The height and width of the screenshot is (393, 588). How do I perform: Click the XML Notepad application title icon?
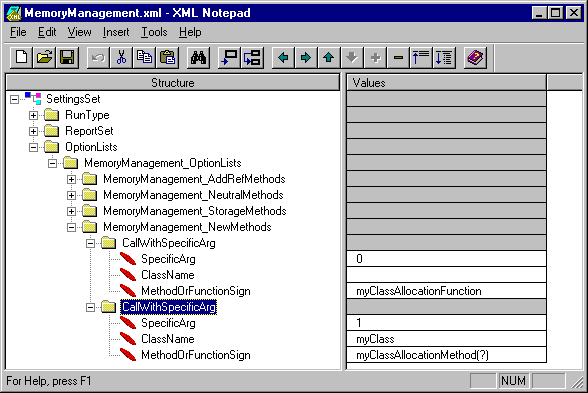point(14,13)
